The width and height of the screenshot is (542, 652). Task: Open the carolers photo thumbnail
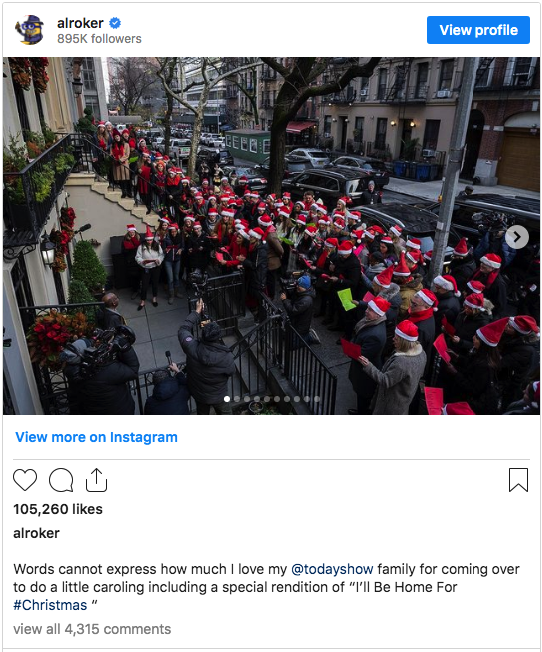tap(271, 236)
